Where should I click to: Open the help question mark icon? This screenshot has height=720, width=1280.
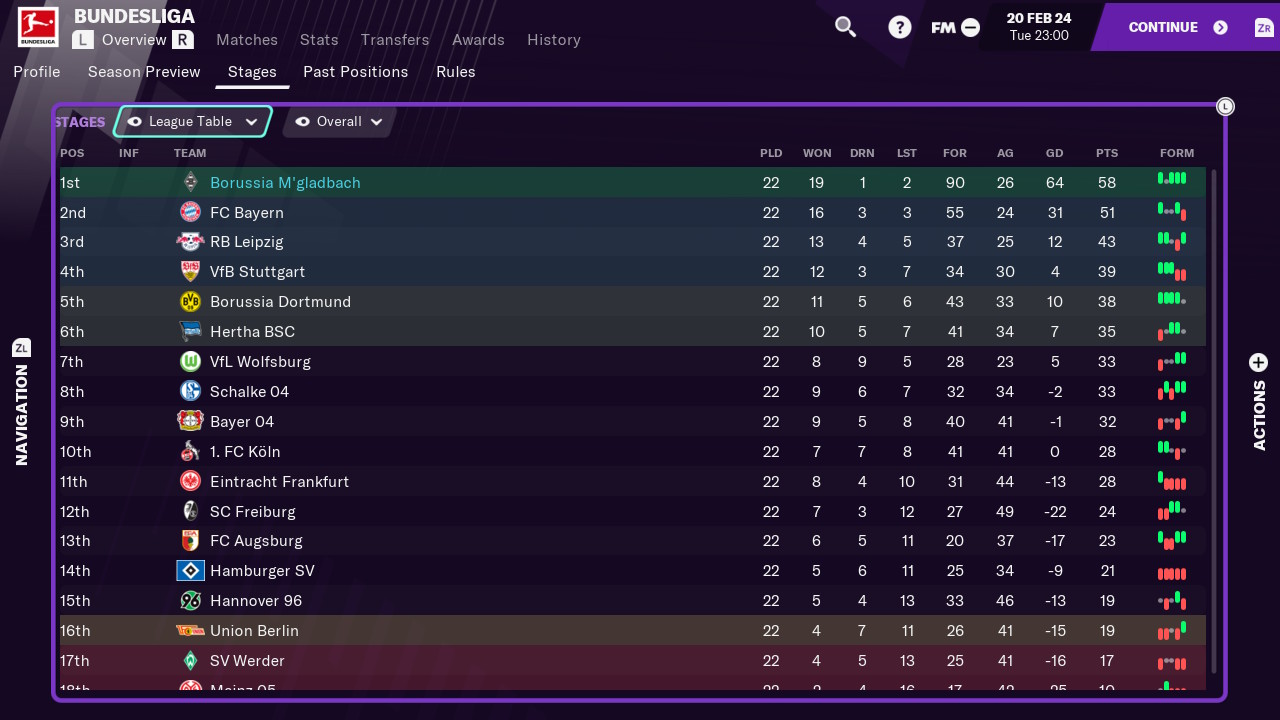click(900, 27)
